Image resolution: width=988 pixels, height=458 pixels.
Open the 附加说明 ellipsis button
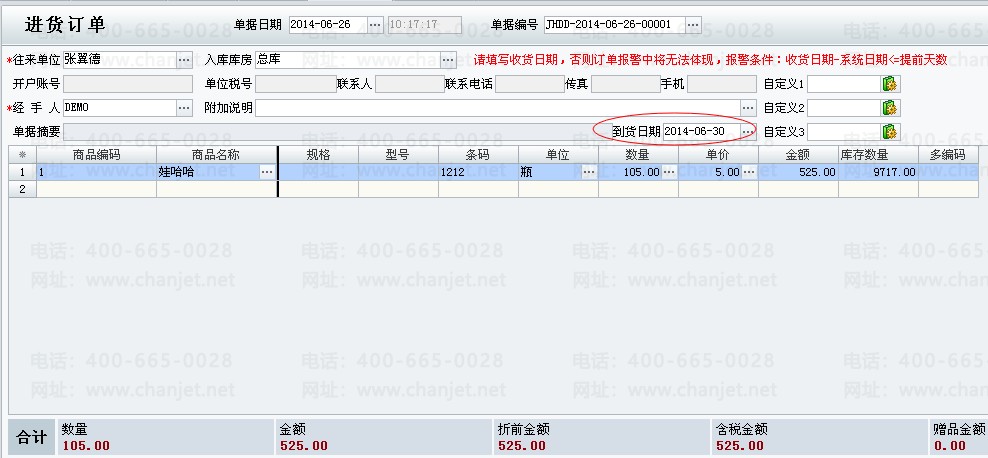747,108
